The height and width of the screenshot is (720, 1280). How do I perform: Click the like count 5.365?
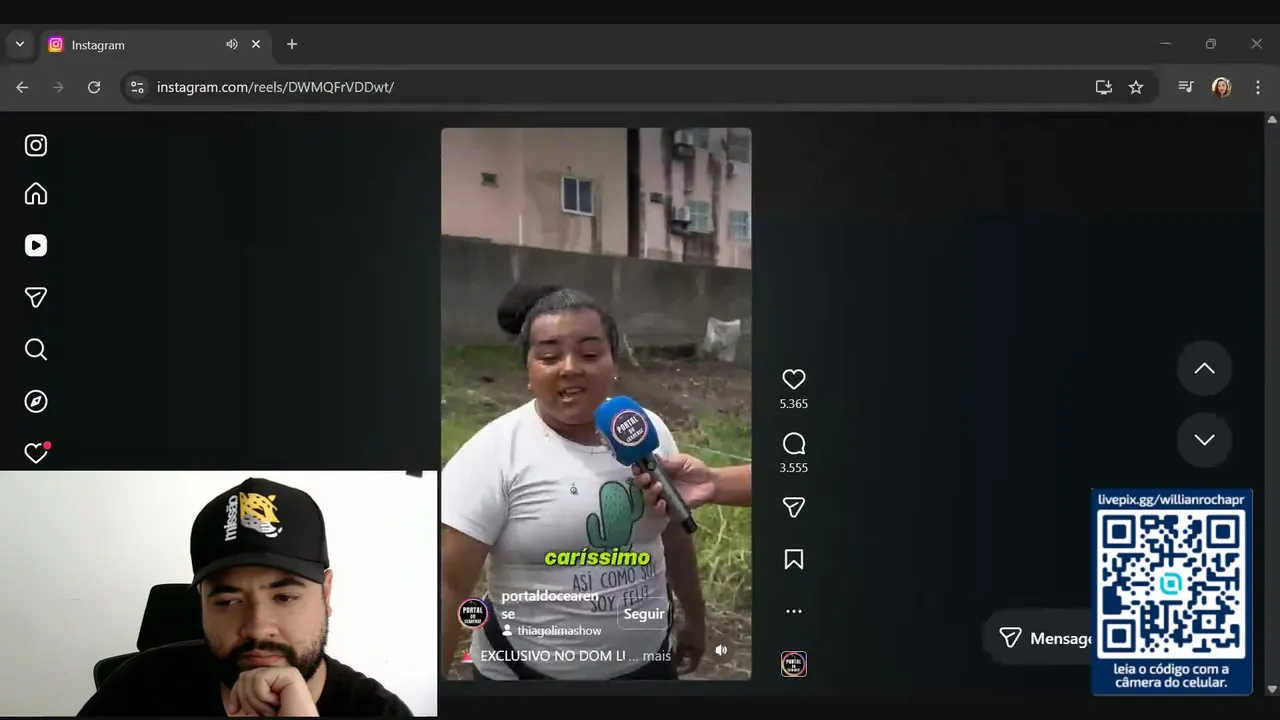794,404
